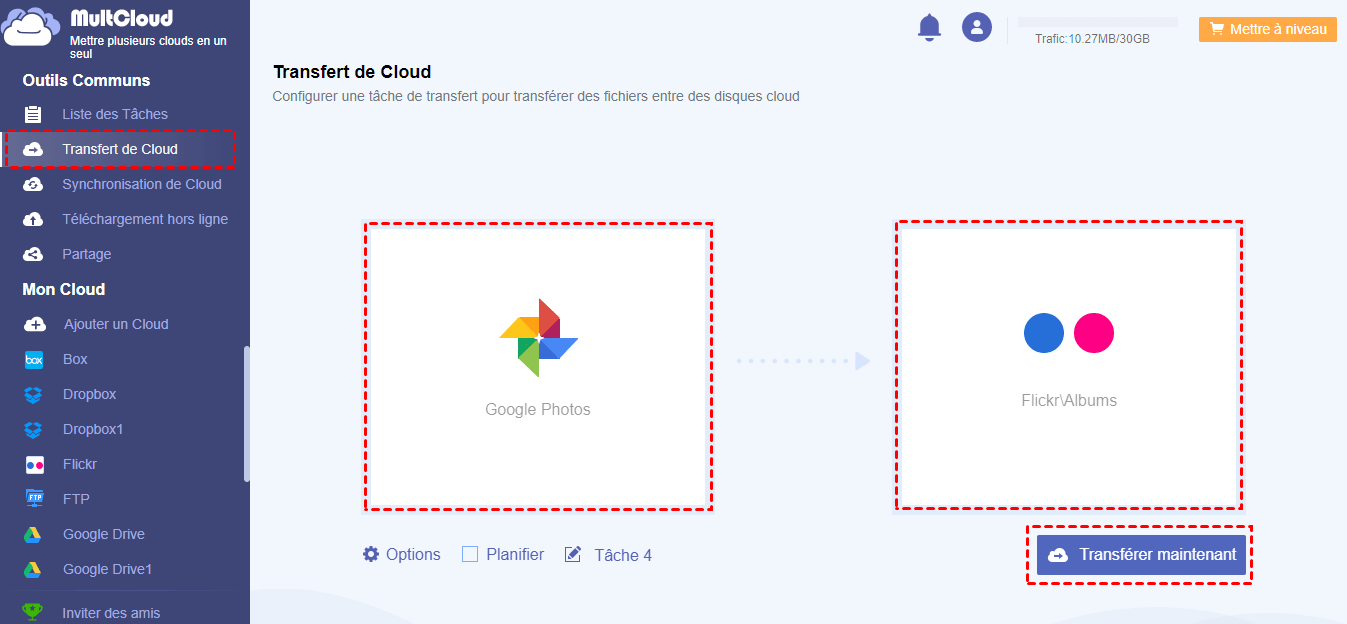Click the Flickr dots logo in destination box
Screen dimensions: 1347x624
tap(1068, 333)
